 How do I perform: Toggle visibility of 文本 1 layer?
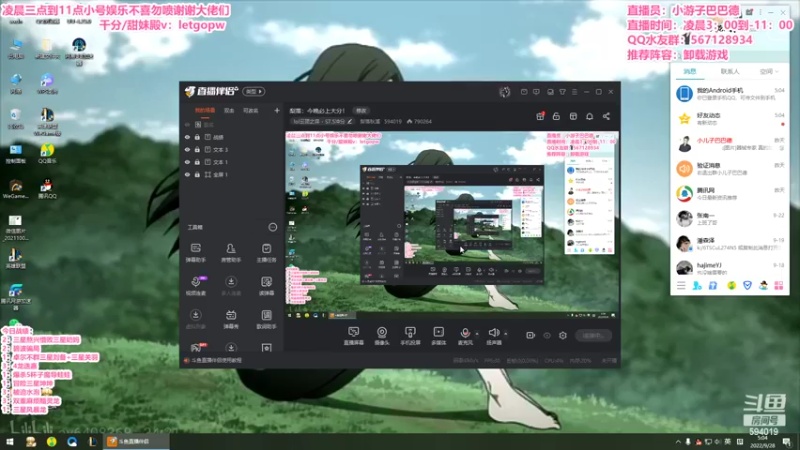187,162
